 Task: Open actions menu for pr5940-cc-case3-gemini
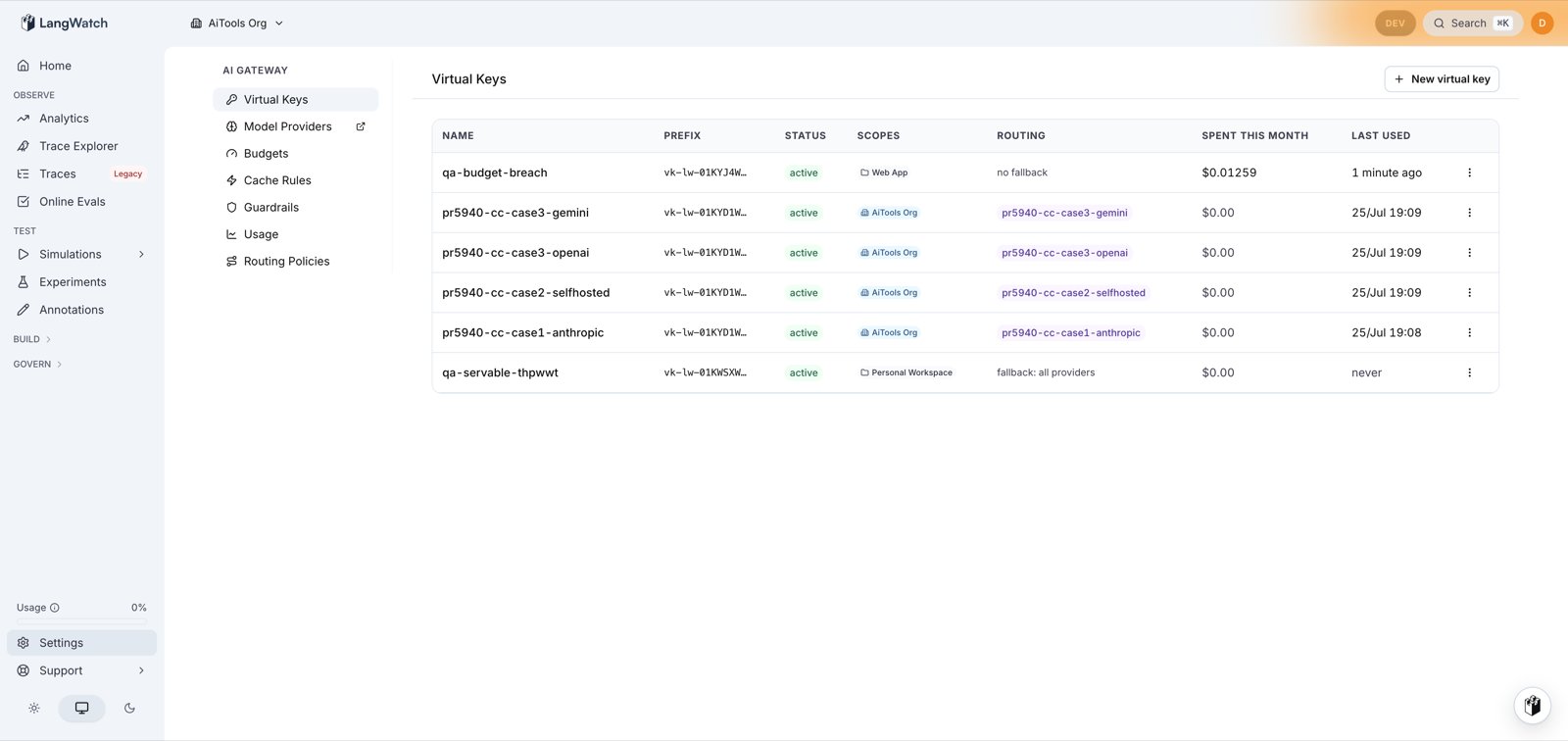coord(1469,213)
